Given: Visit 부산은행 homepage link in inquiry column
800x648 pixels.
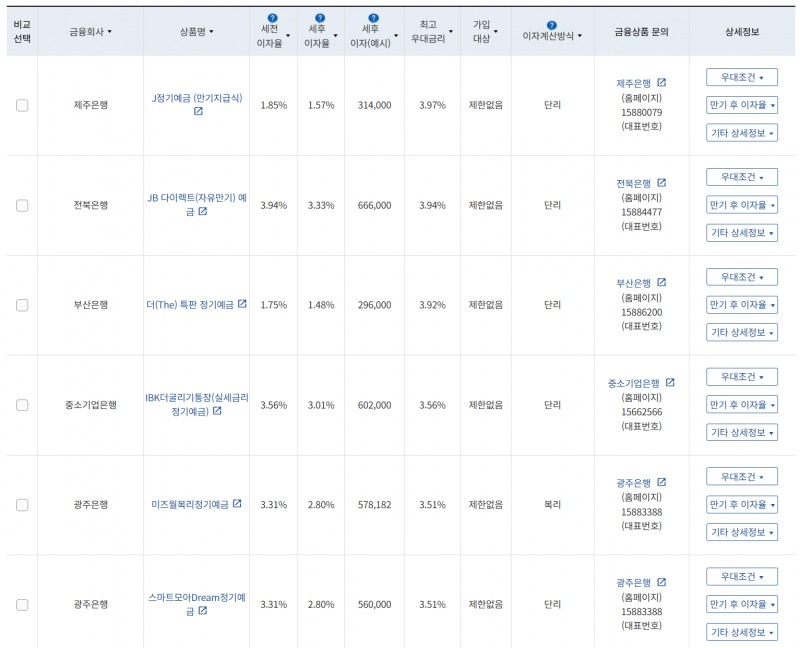Looking at the screenshot, I should (633, 283).
